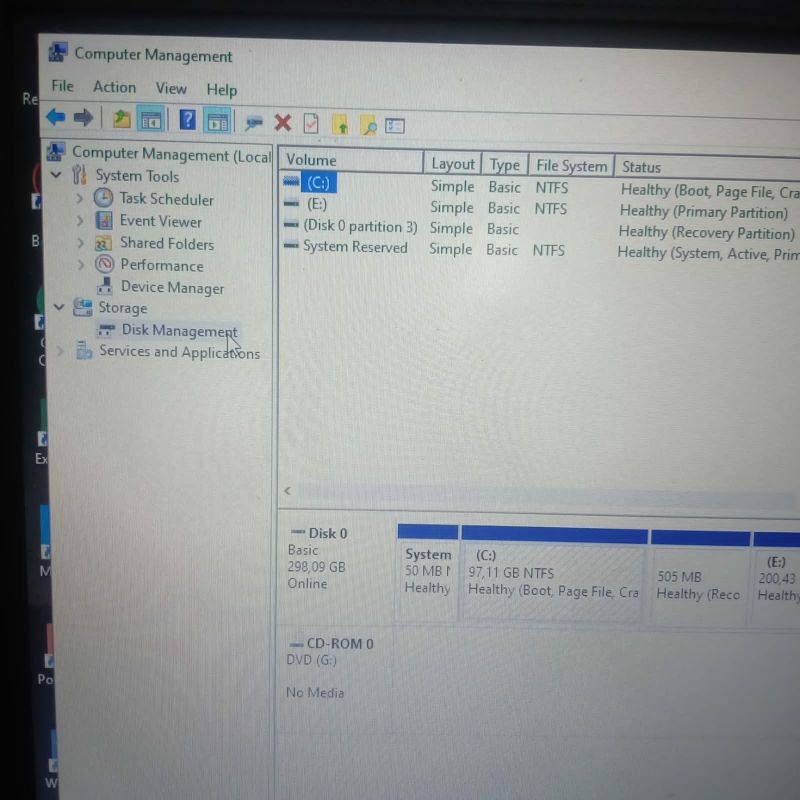
Task: Expand the Event Viewer node
Action: 80,220
